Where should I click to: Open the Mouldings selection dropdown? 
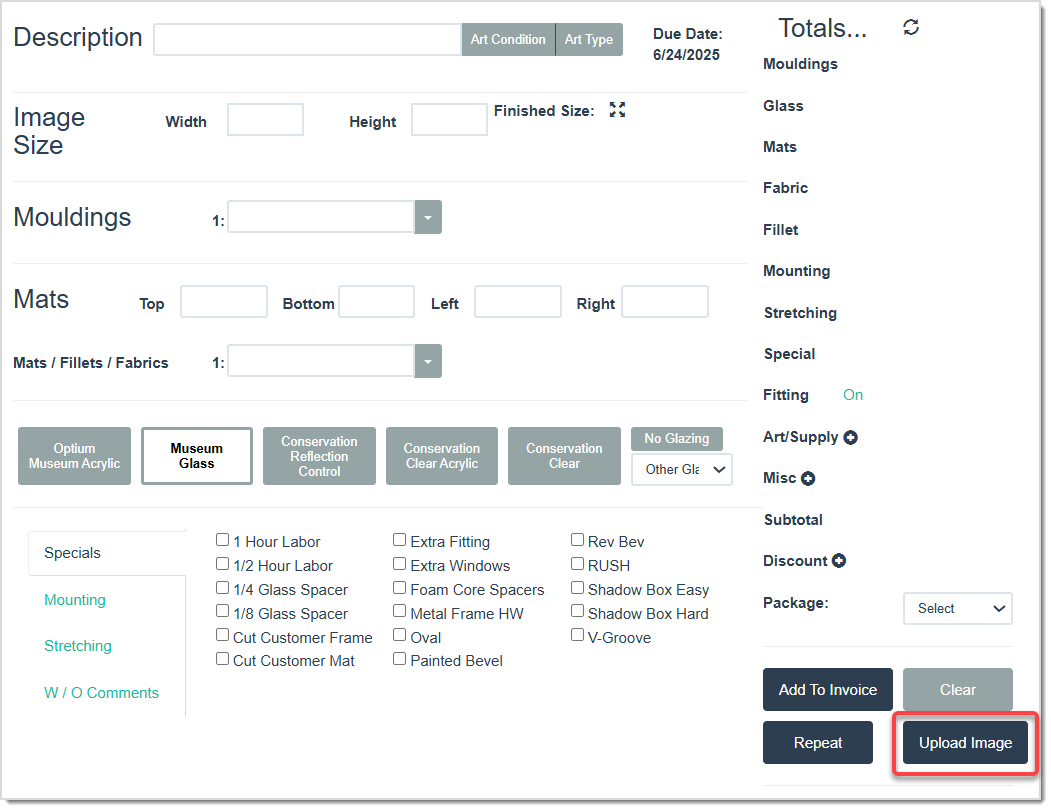pyautogui.click(x=428, y=217)
